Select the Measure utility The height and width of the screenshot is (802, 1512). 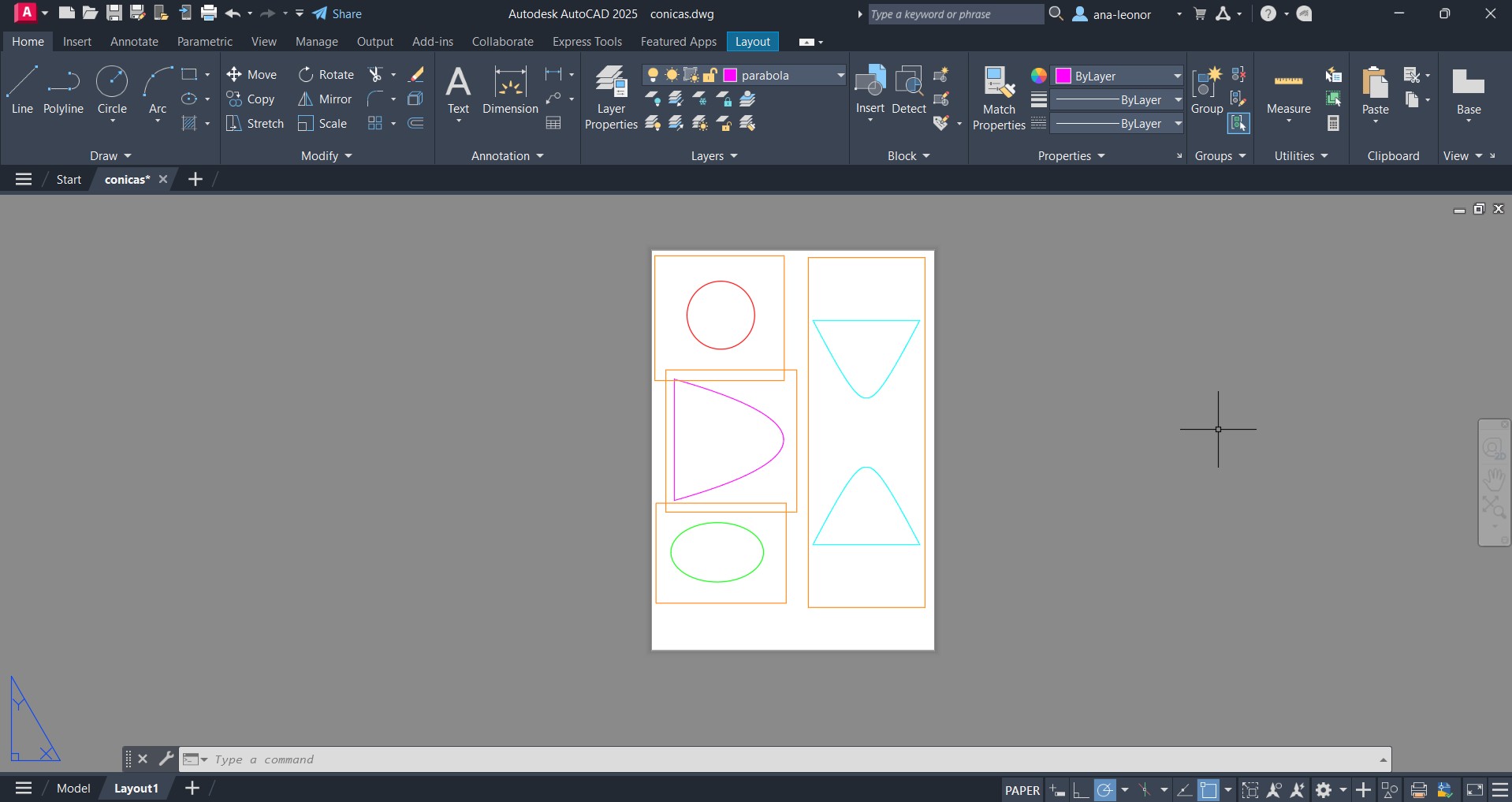tap(1288, 91)
